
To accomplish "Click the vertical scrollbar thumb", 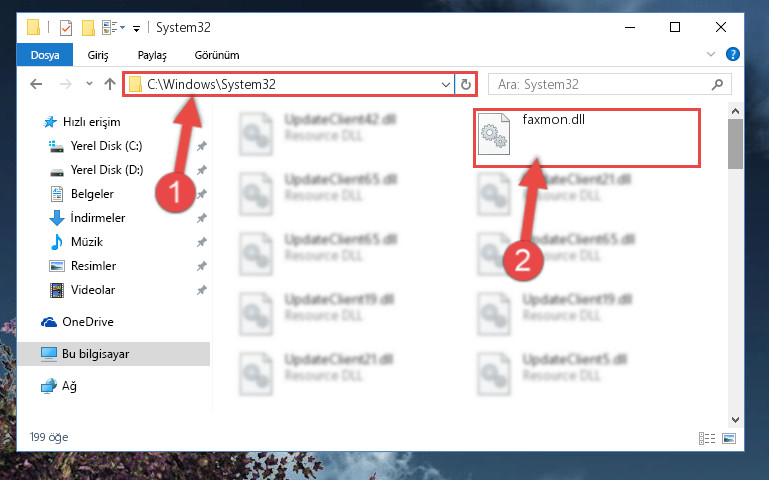I will point(735,144).
